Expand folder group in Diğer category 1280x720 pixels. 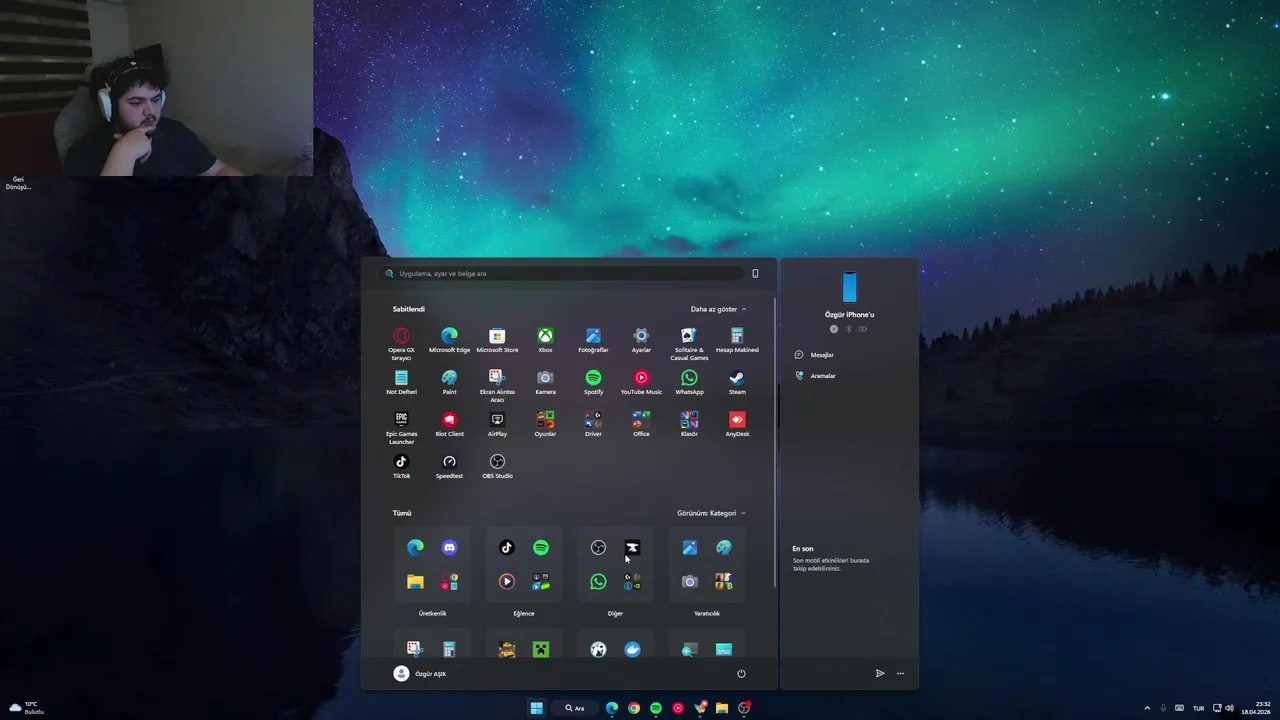(632, 582)
